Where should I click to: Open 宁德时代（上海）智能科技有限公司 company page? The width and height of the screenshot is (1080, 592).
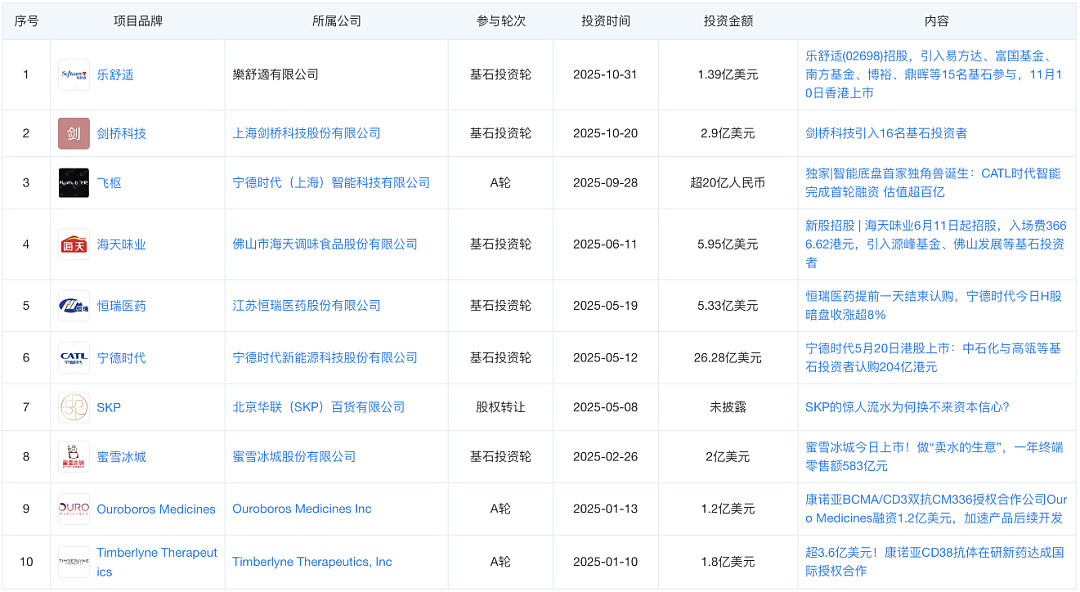(x=331, y=183)
